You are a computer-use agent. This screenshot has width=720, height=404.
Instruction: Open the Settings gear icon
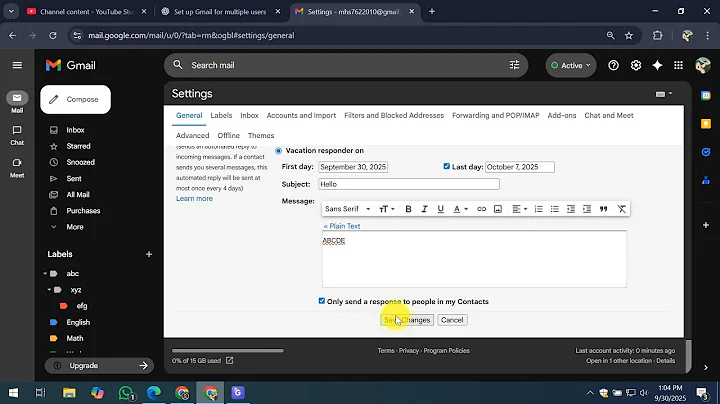pyautogui.click(x=636, y=65)
